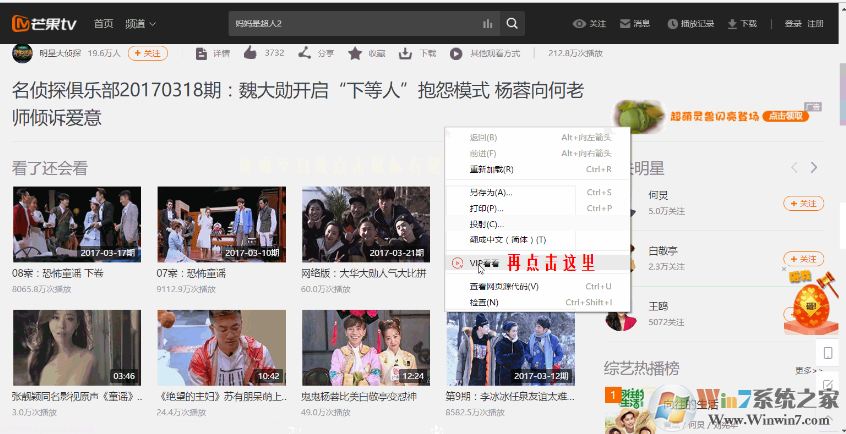This screenshot has height=434, width=846.
Task: Click the search magnifier icon
Action: [x=512, y=23]
